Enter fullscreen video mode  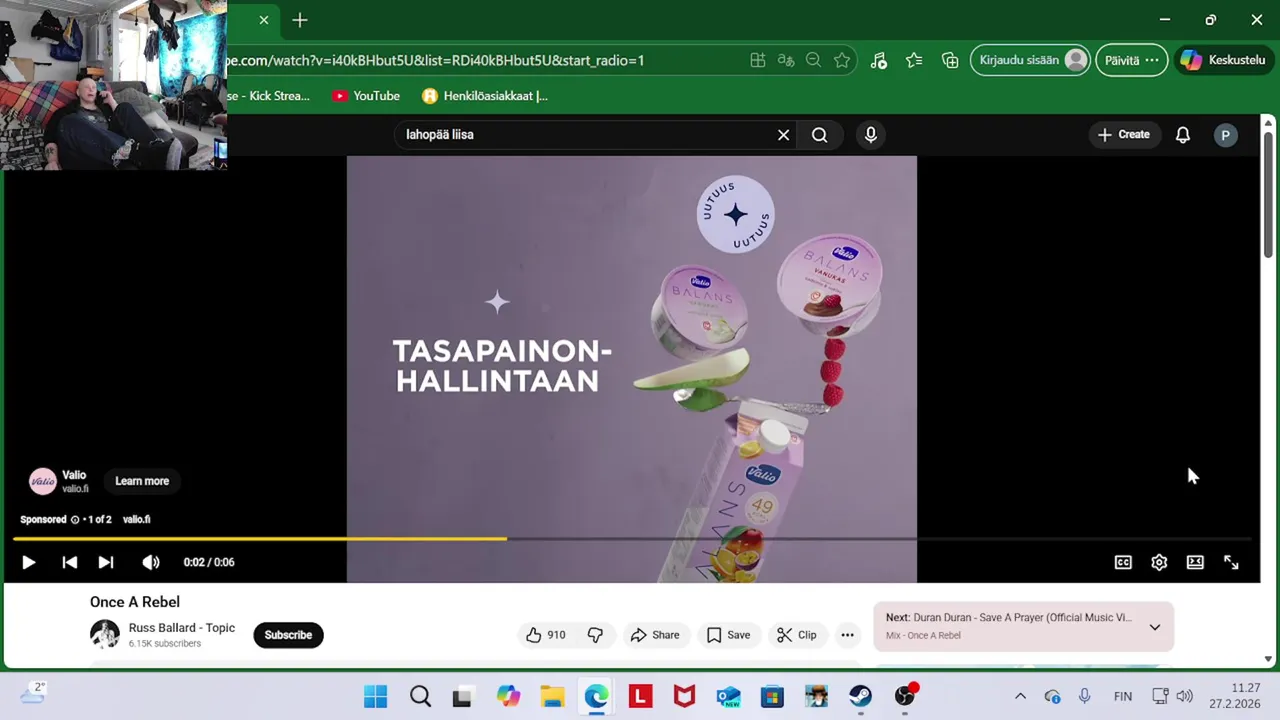click(x=1231, y=562)
